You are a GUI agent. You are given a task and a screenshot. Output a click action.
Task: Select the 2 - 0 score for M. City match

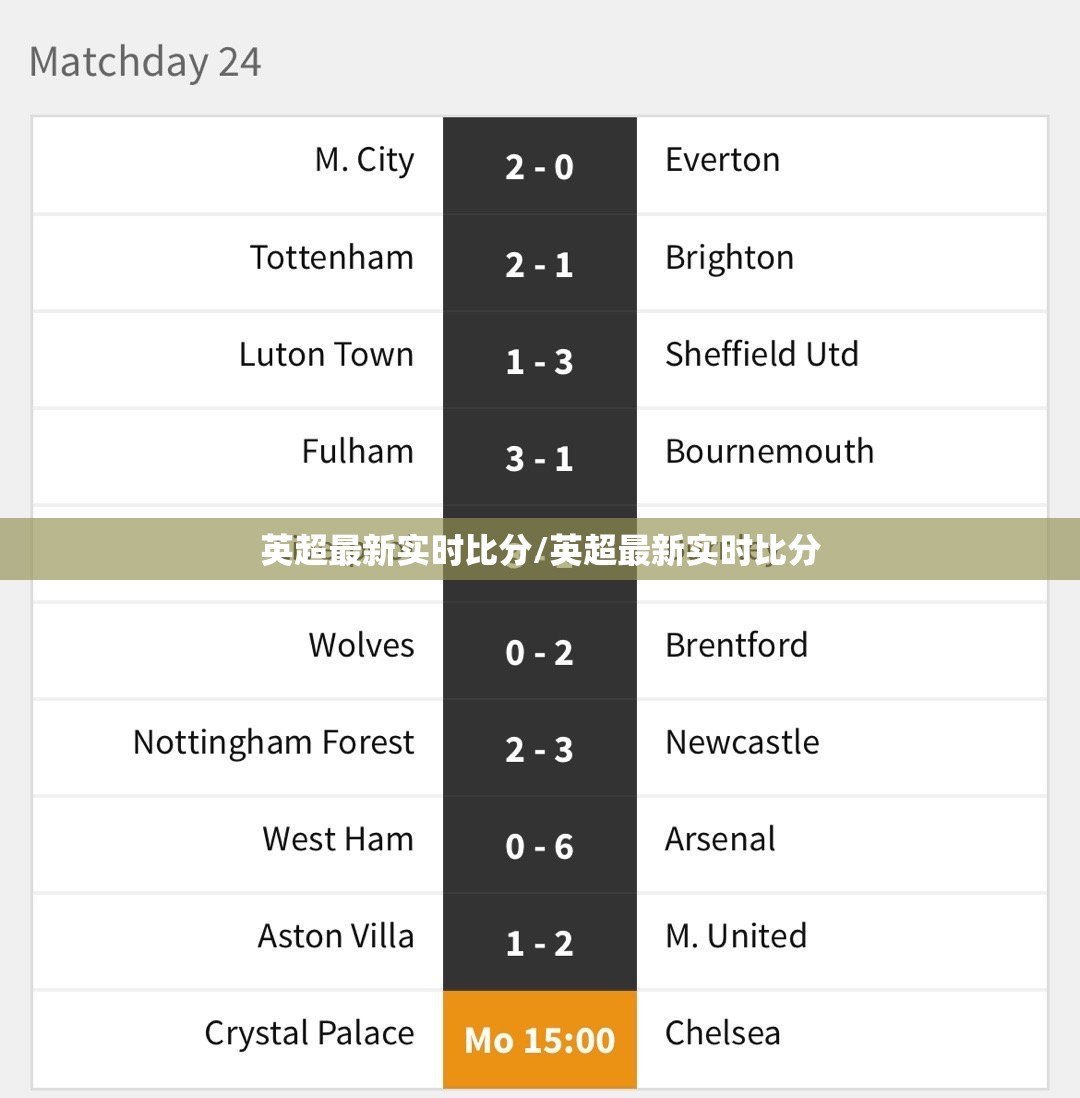(x=539, y=167)
